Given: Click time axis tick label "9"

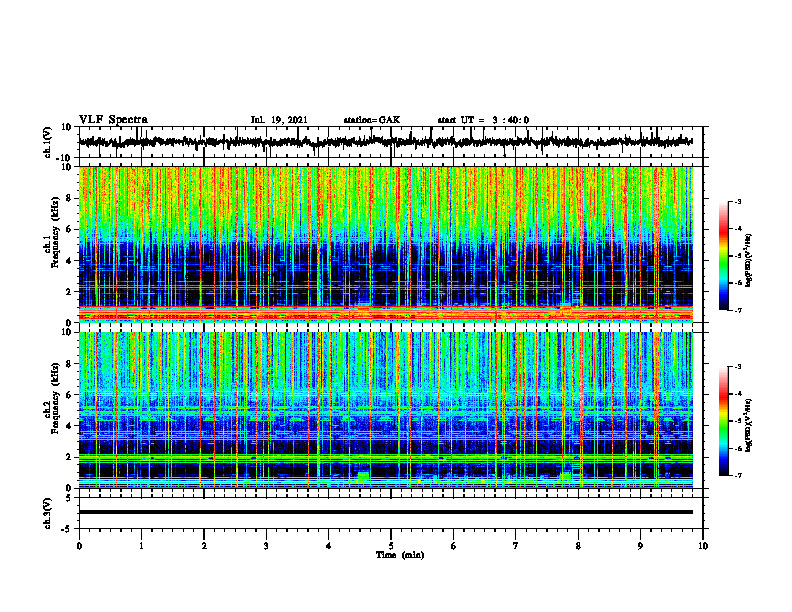Looking at the screenshot, I should click(640, 546).
